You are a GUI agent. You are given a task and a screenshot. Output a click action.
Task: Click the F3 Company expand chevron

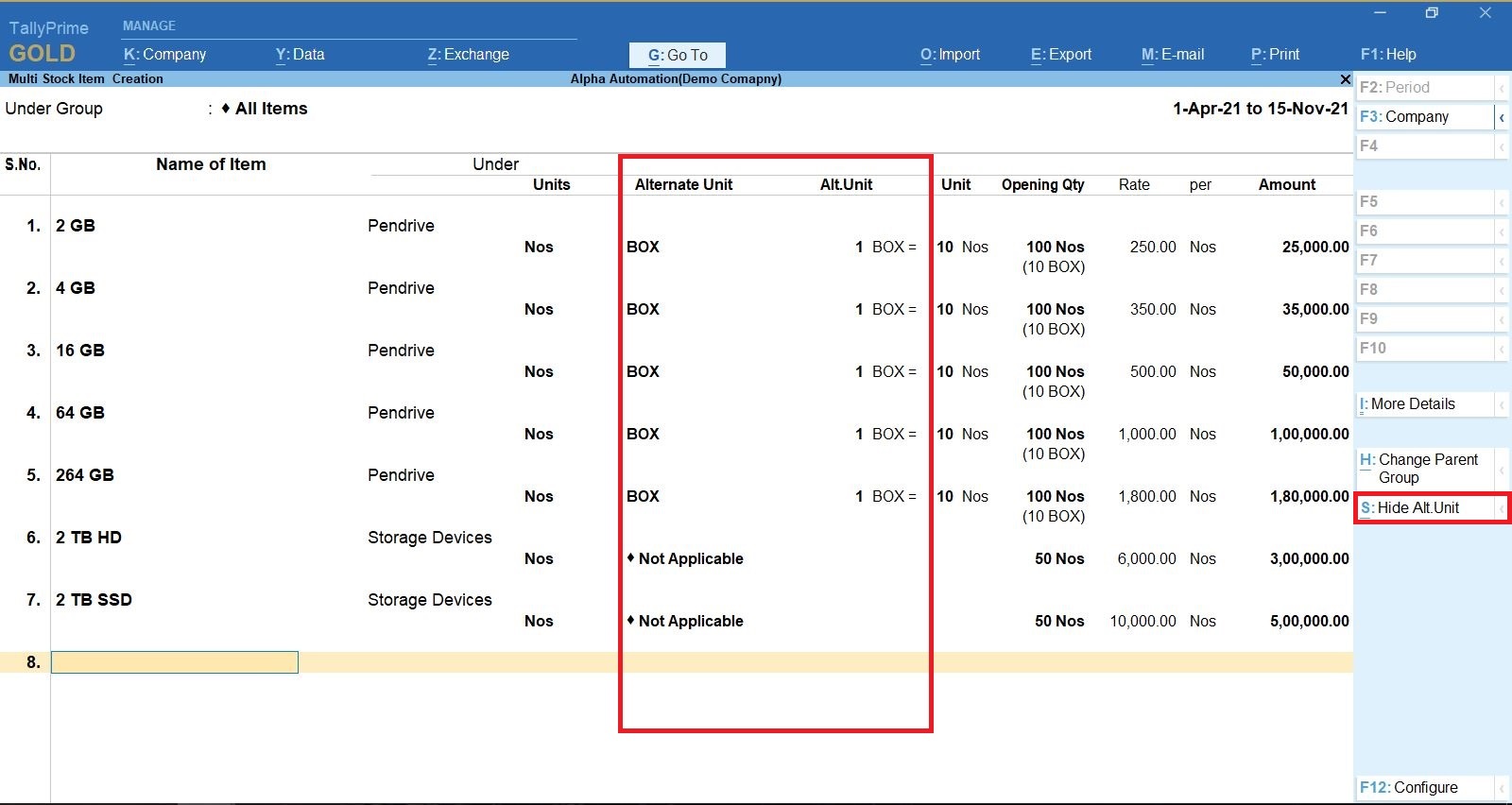1501,117
